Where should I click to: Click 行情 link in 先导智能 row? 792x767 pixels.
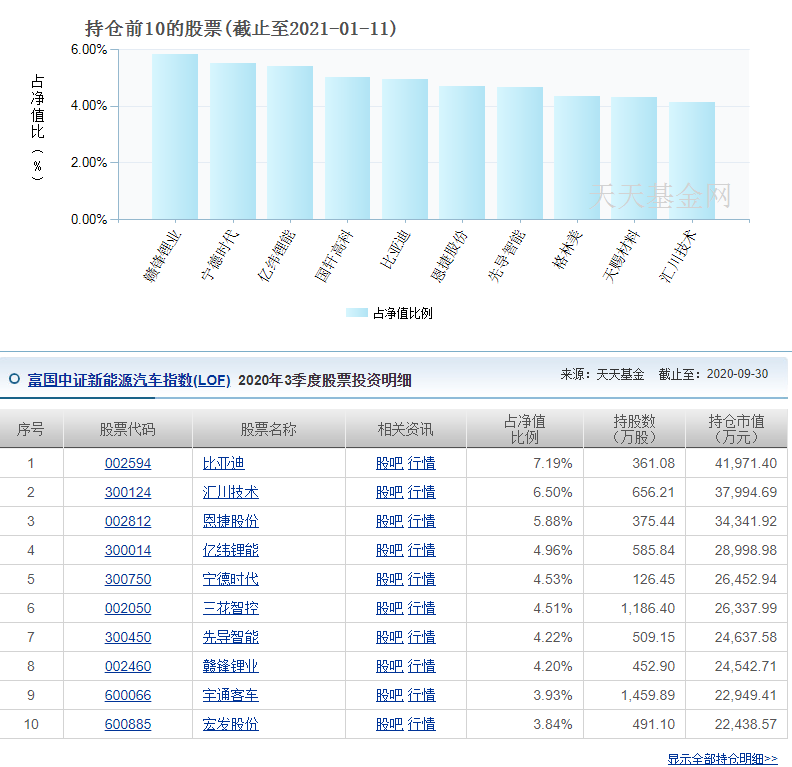tap(421, 637)
